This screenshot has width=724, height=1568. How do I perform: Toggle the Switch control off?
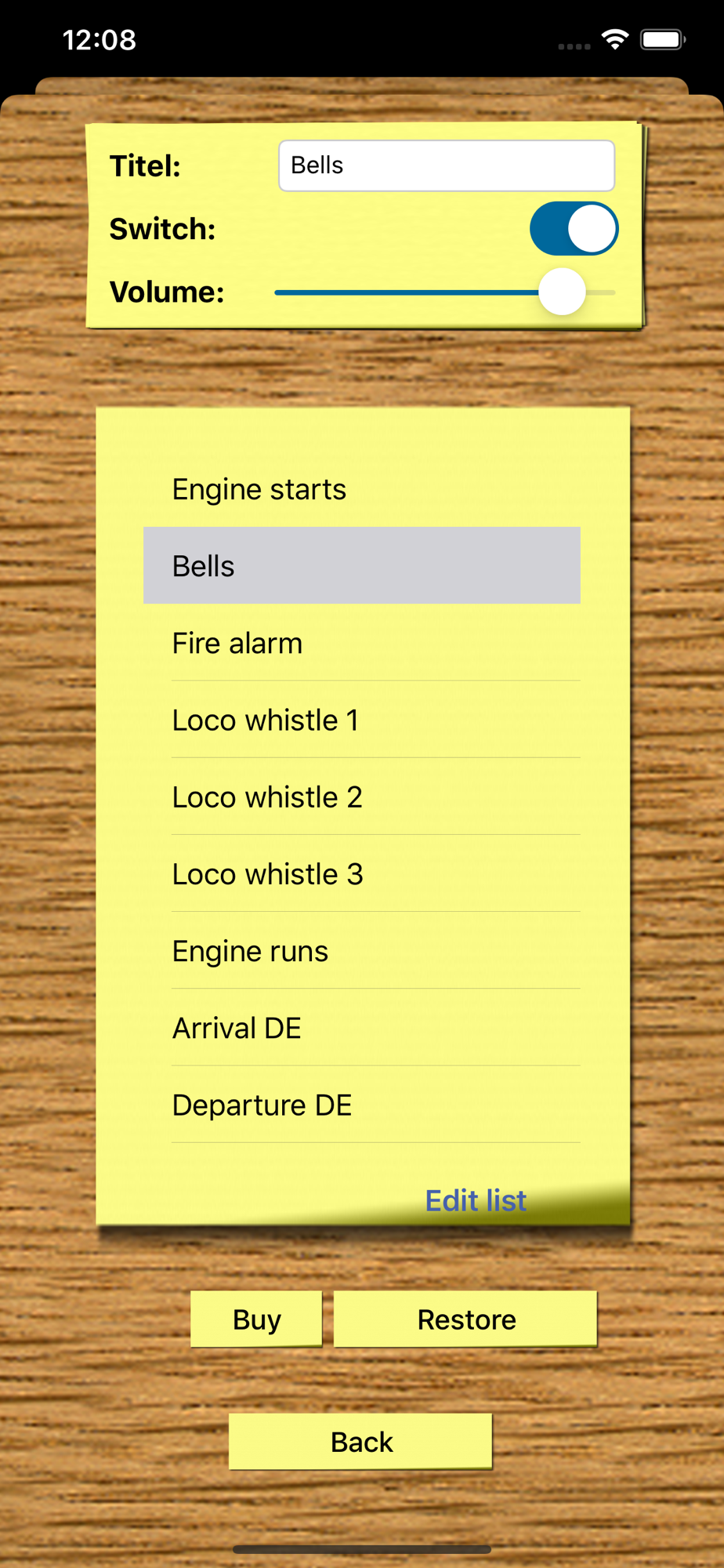(574, 229)
